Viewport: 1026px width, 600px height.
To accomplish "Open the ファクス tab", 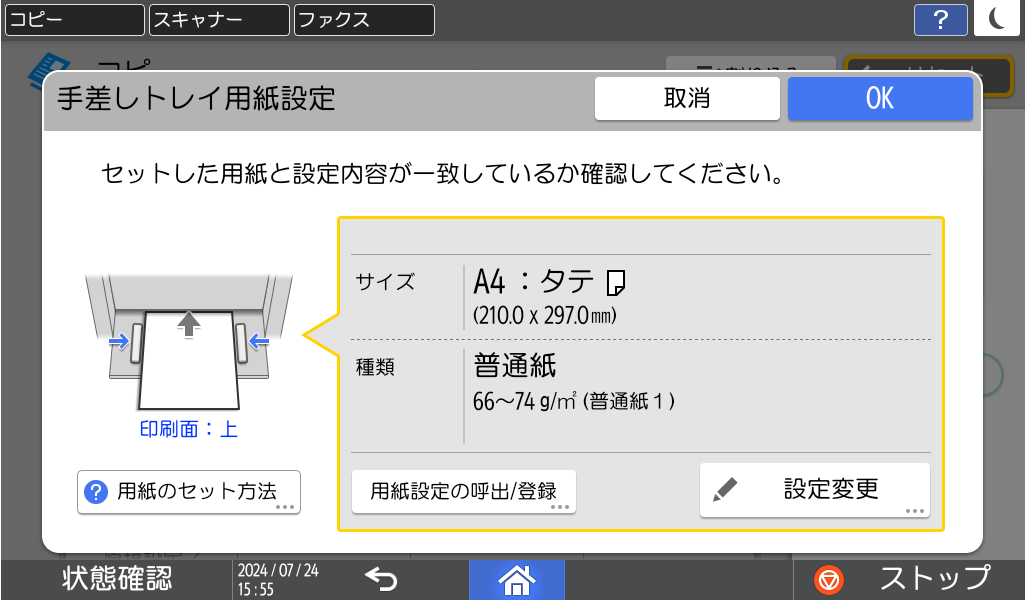I will click(x=364, y=19).
